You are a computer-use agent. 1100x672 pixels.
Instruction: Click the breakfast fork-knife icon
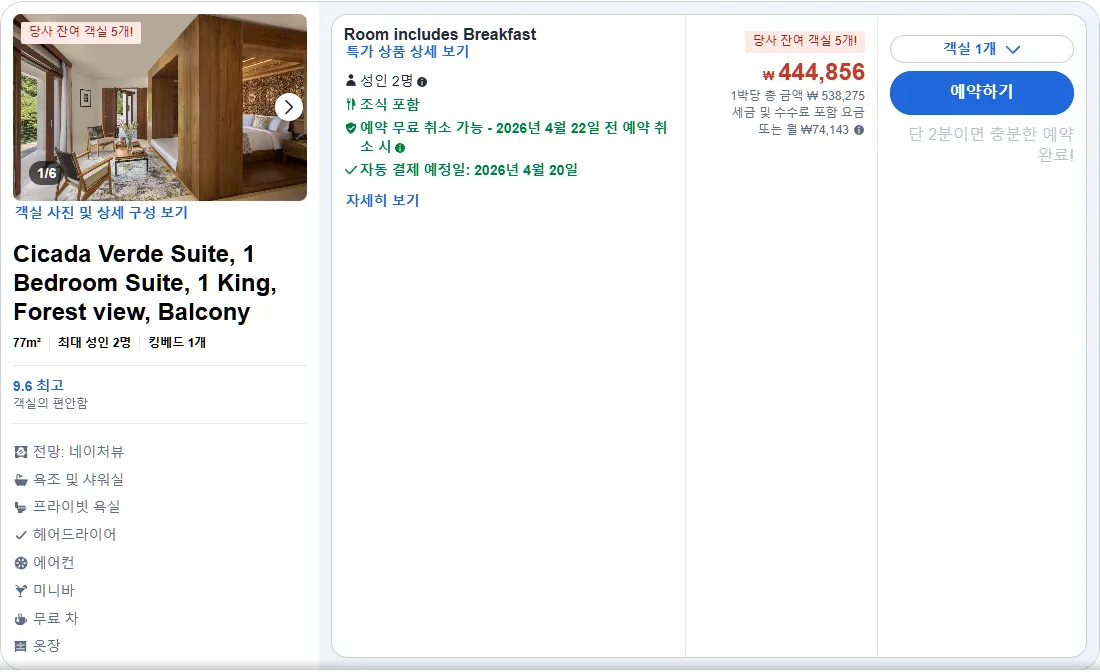(351, 105)
